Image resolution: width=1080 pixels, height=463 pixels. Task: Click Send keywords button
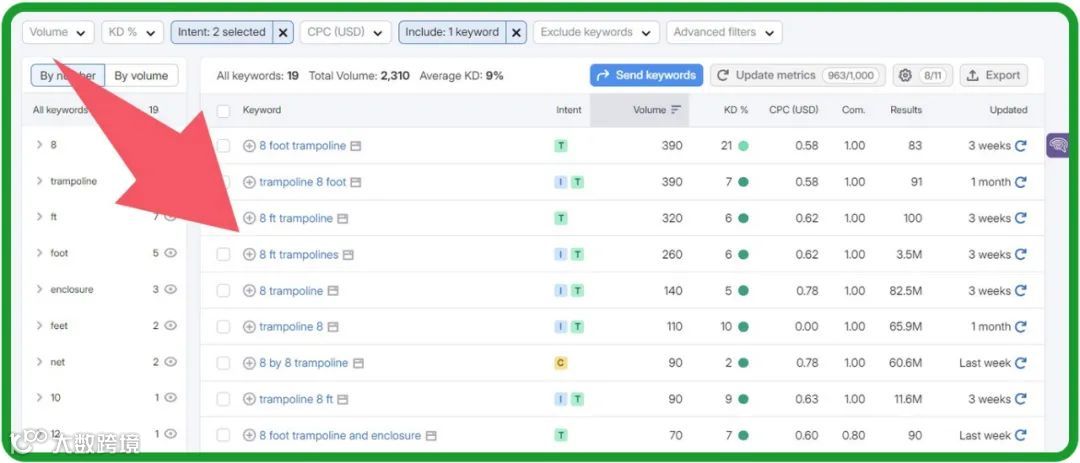646,76
